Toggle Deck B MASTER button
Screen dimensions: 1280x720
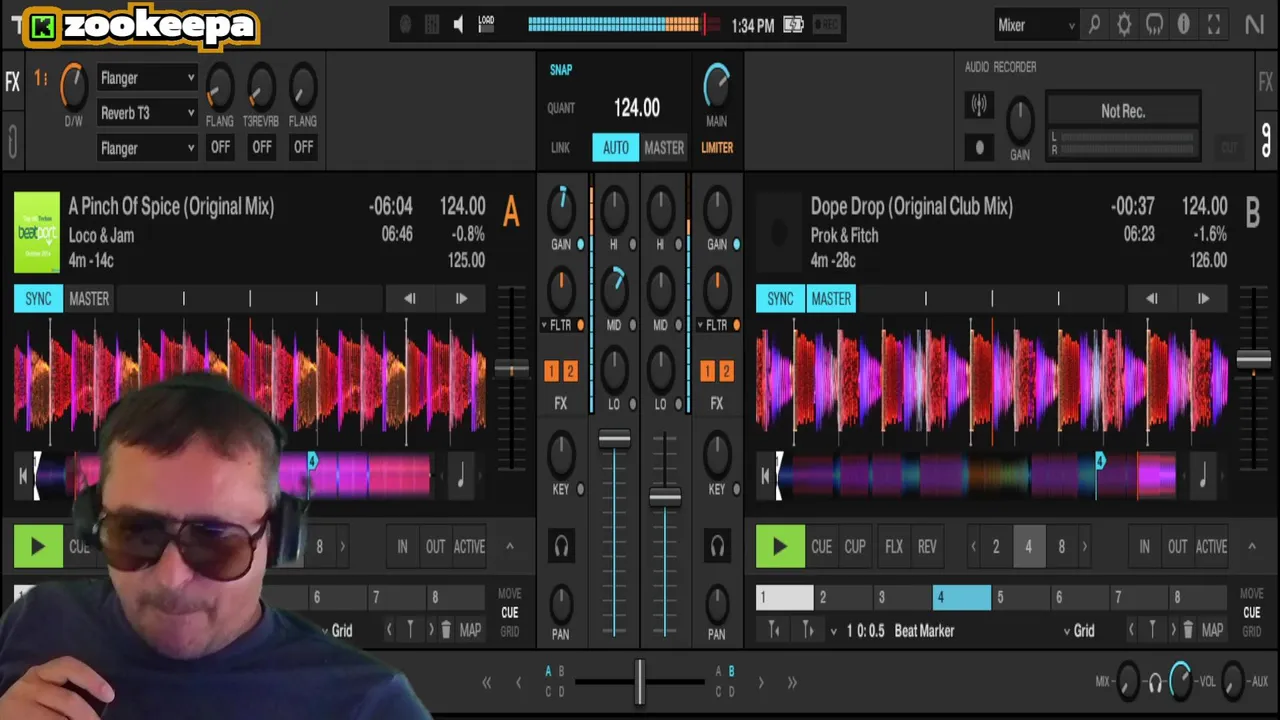(x=831, y=298)
